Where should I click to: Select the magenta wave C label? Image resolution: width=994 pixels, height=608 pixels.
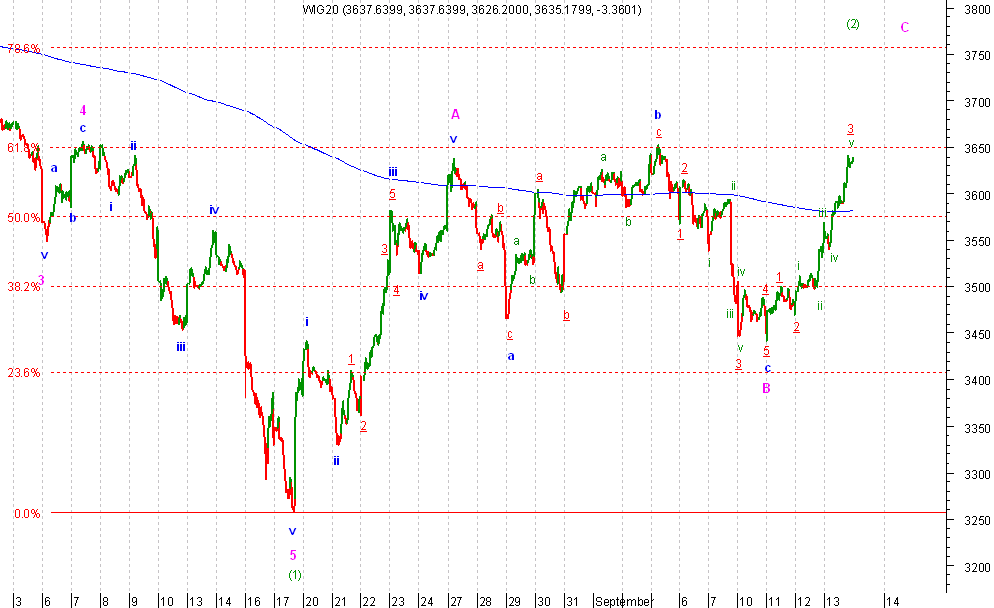tap(905, 27)
